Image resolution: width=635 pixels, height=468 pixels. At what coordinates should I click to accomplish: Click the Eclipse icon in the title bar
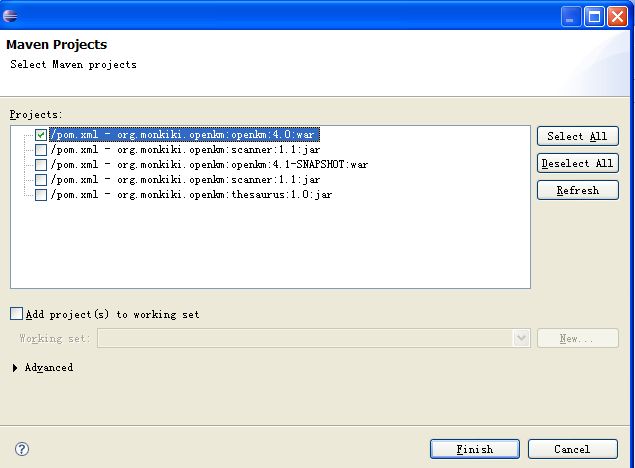coord(10,16)
